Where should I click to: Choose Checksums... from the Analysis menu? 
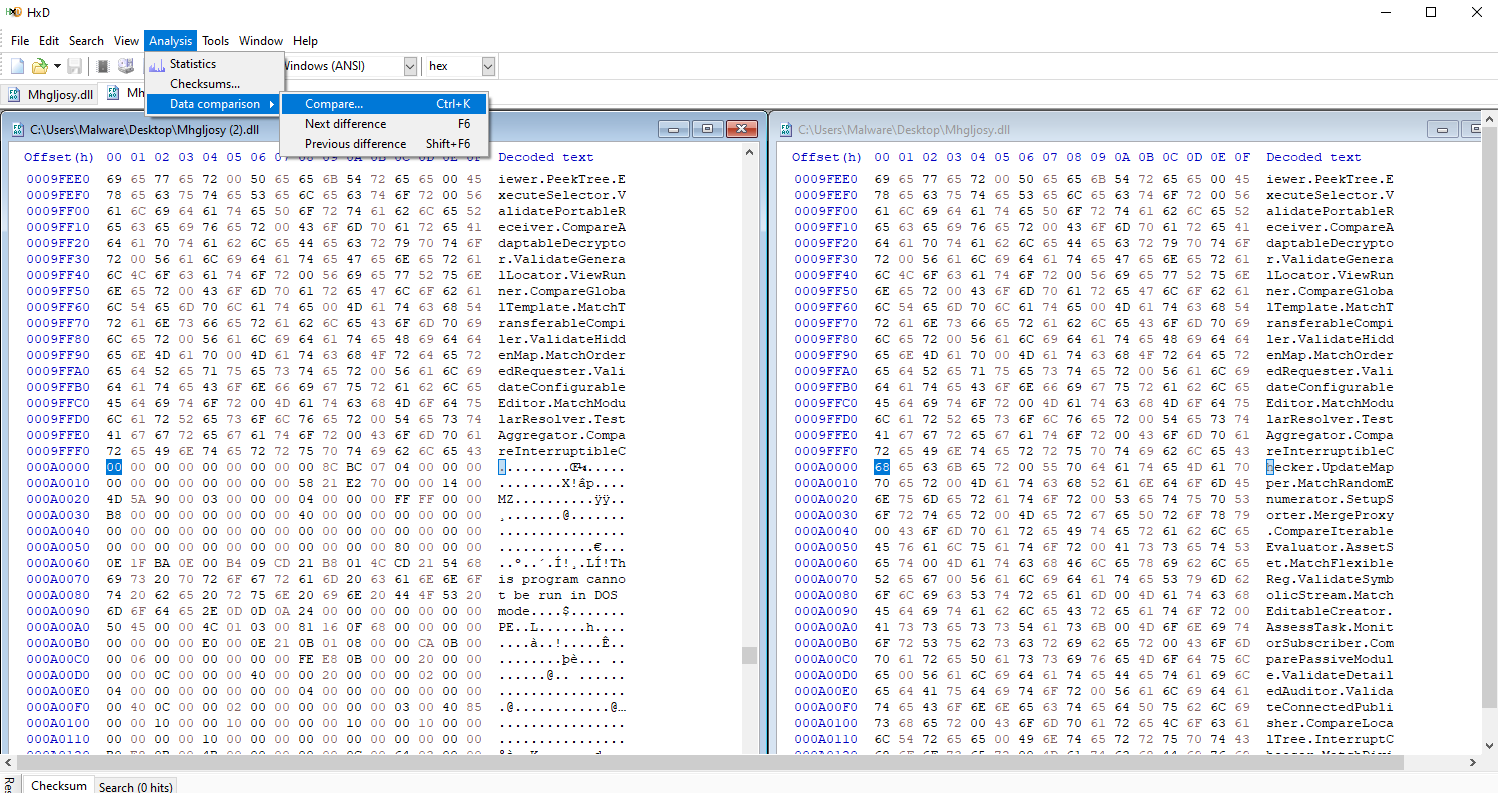(215, 84)
